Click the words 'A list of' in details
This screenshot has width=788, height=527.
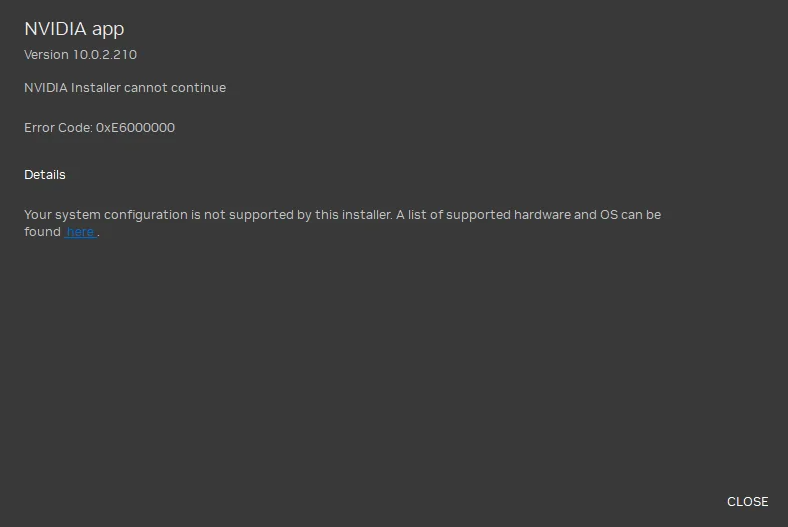coord(412,215)
